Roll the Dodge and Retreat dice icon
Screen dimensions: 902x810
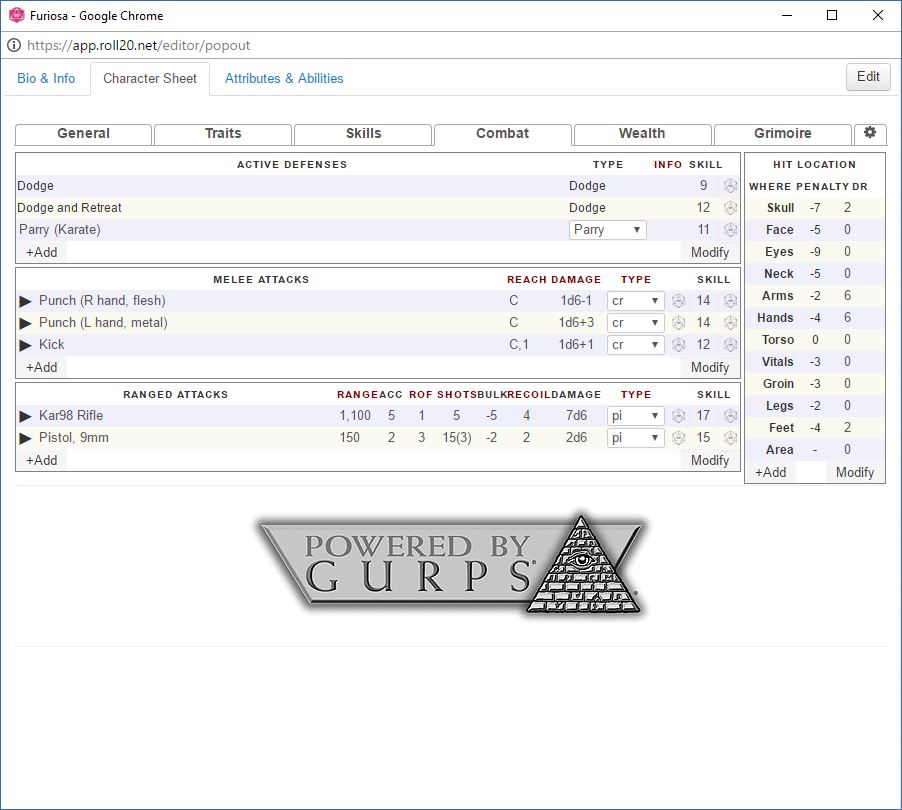point(730,208)
